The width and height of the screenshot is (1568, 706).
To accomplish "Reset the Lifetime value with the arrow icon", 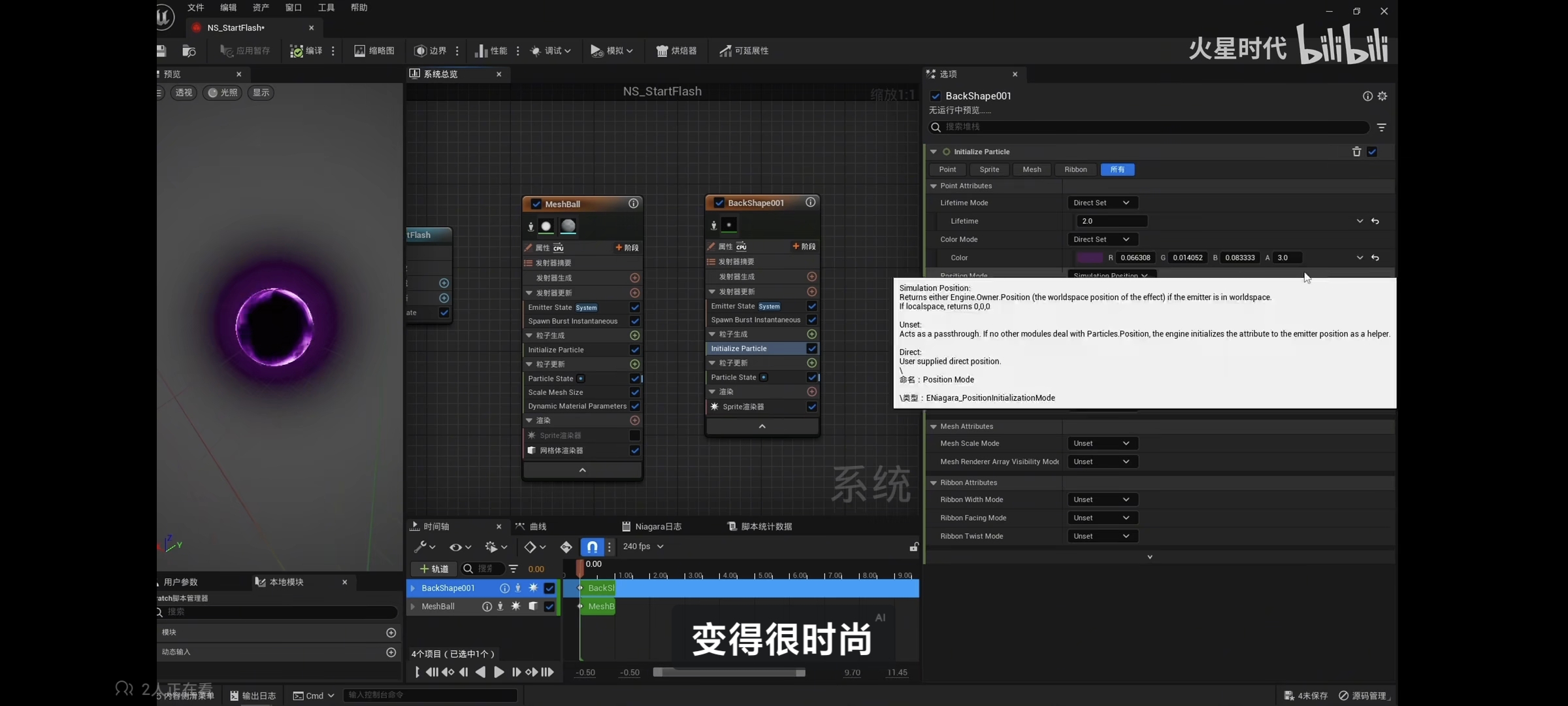I will (1375, 221).
